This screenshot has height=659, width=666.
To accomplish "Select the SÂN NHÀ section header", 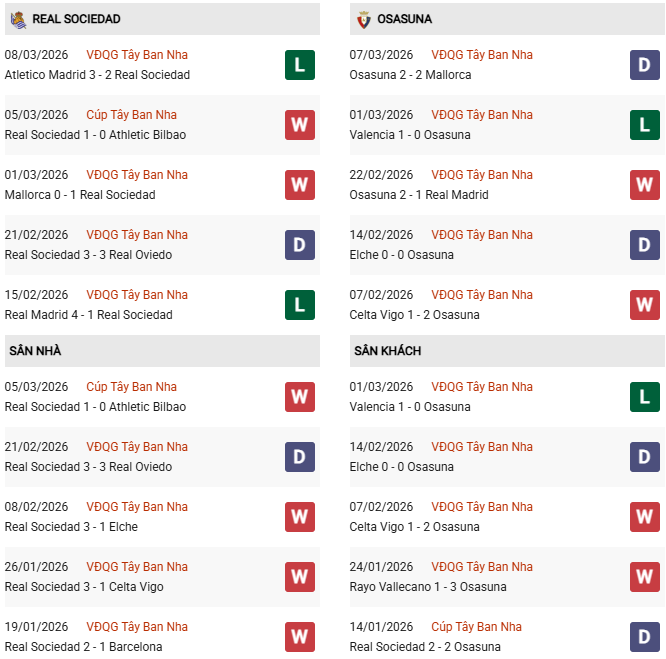I will [35, 351].
